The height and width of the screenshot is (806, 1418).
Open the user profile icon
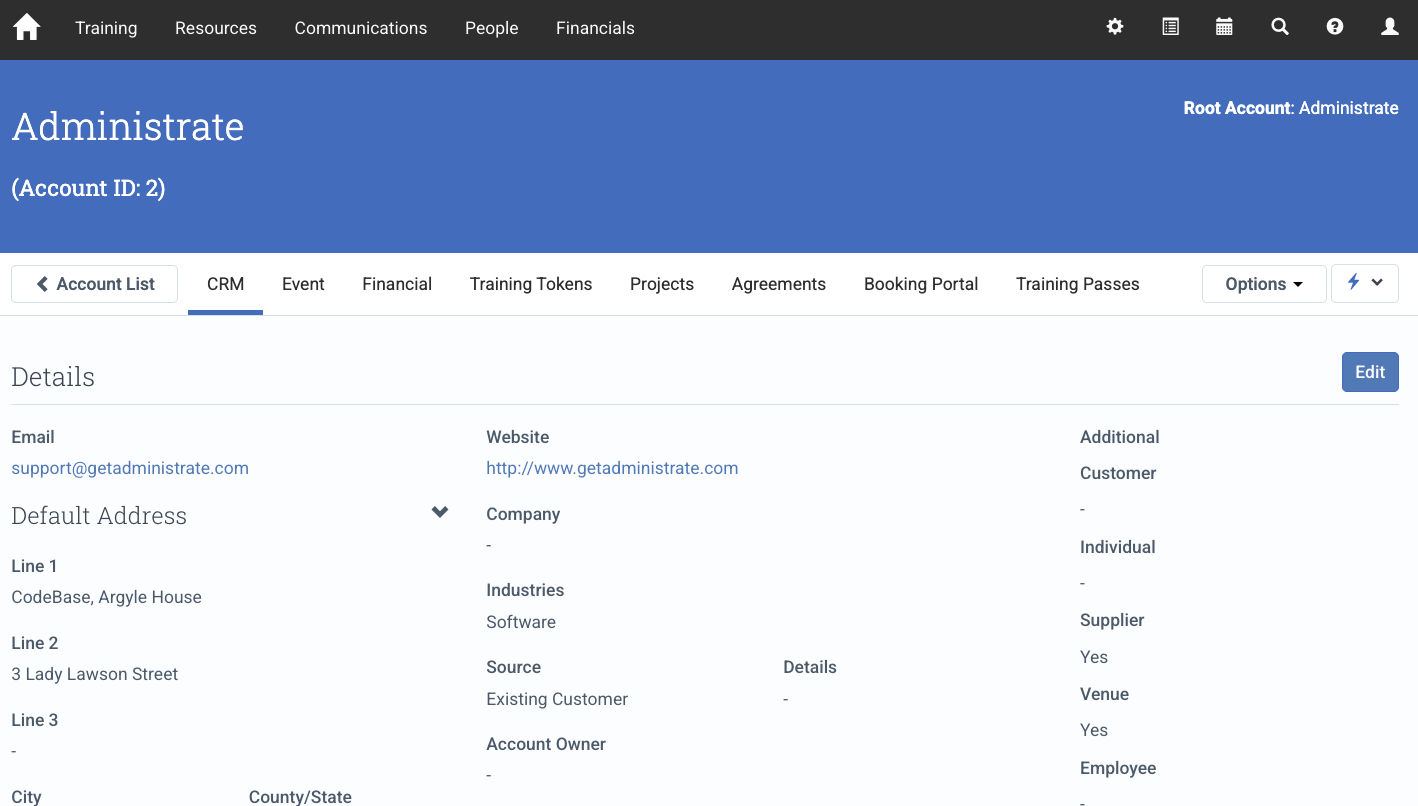click(x=1390, y=28)
